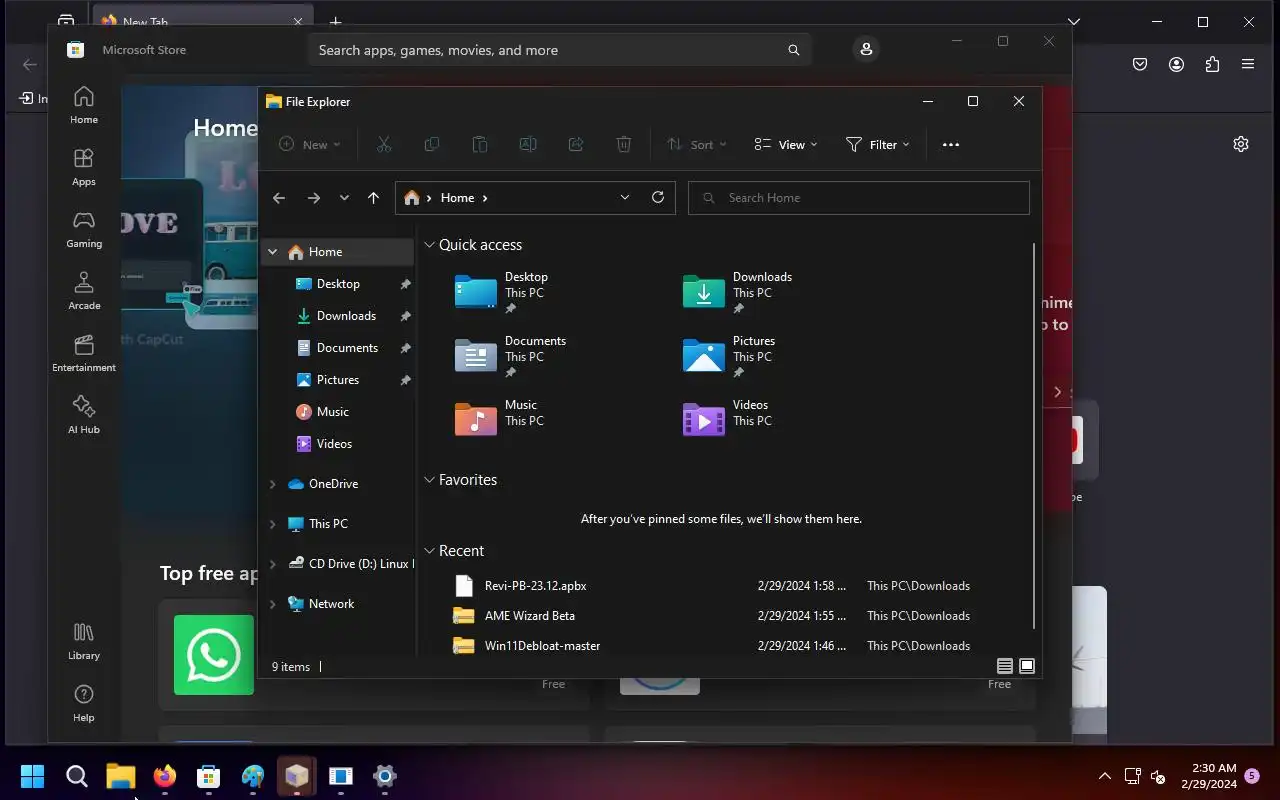Open the See more ellipsis menu
1280x800 pixels.
(951, 145)
